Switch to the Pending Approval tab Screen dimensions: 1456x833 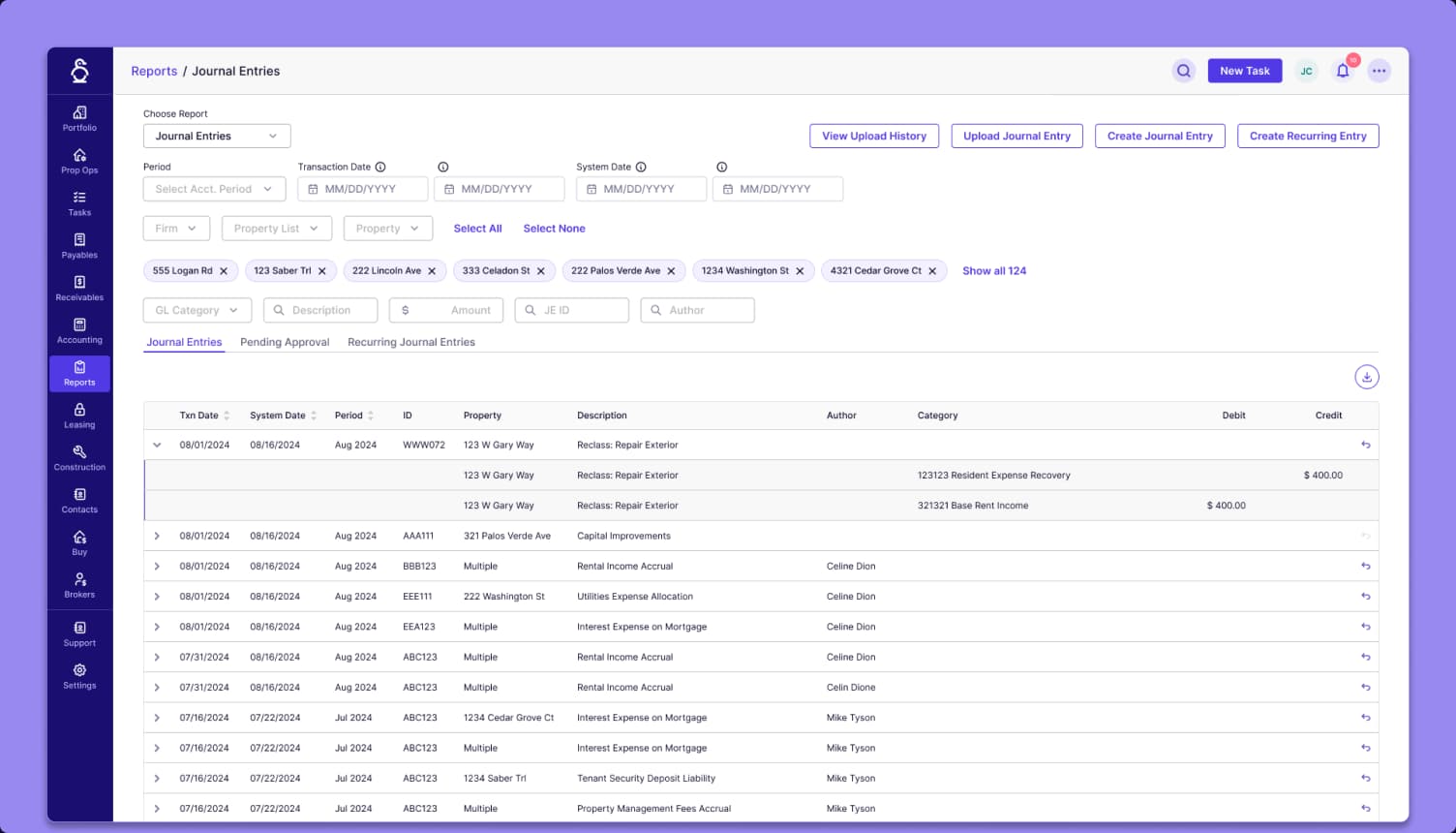point(285,342)
